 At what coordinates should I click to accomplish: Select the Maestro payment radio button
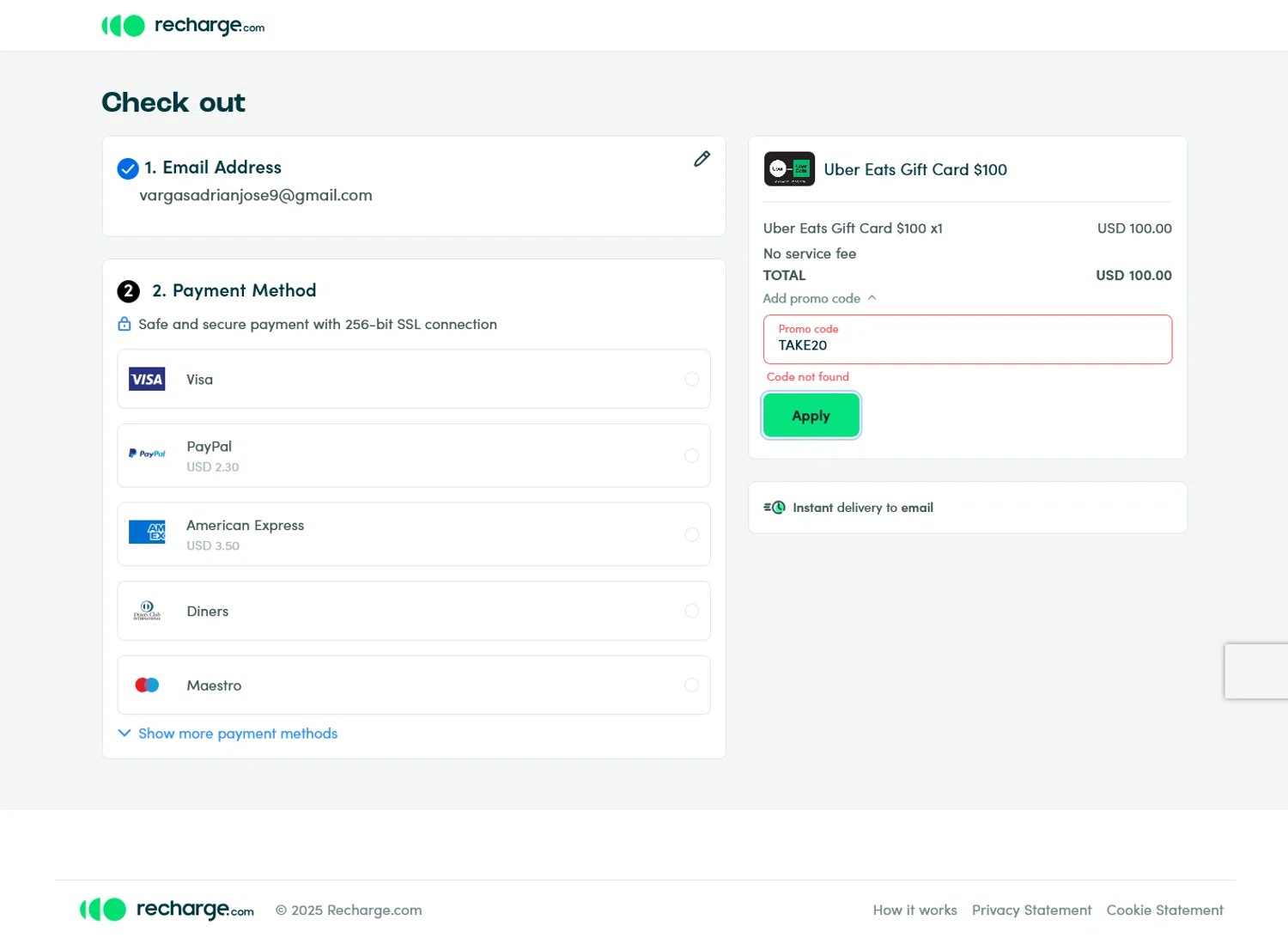691,685
